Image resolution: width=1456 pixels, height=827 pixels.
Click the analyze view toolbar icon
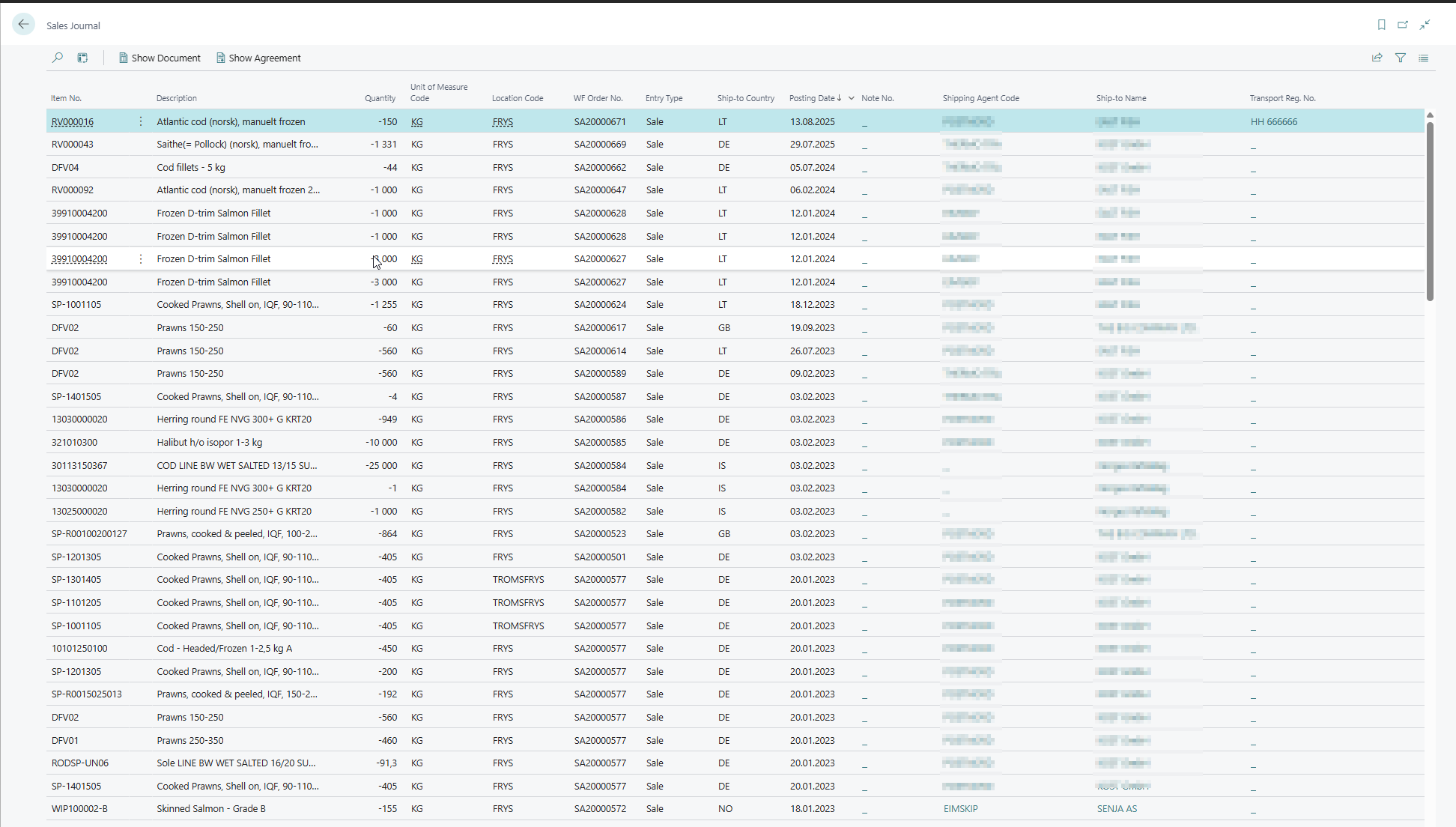[x=82, y=58]
